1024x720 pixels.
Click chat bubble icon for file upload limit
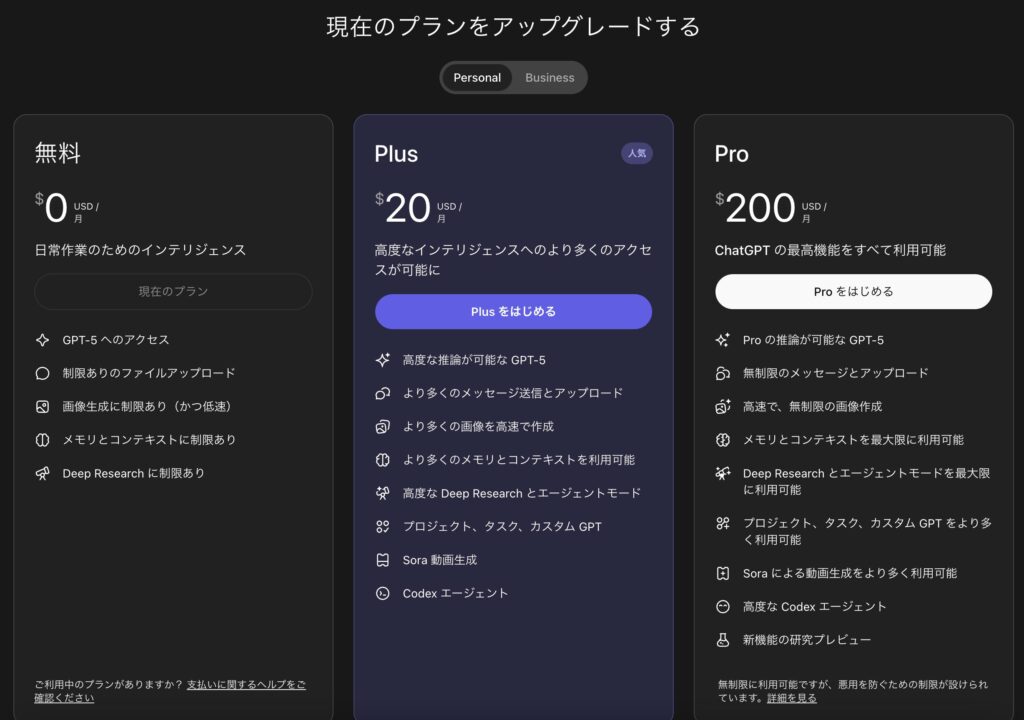[42, 373]
